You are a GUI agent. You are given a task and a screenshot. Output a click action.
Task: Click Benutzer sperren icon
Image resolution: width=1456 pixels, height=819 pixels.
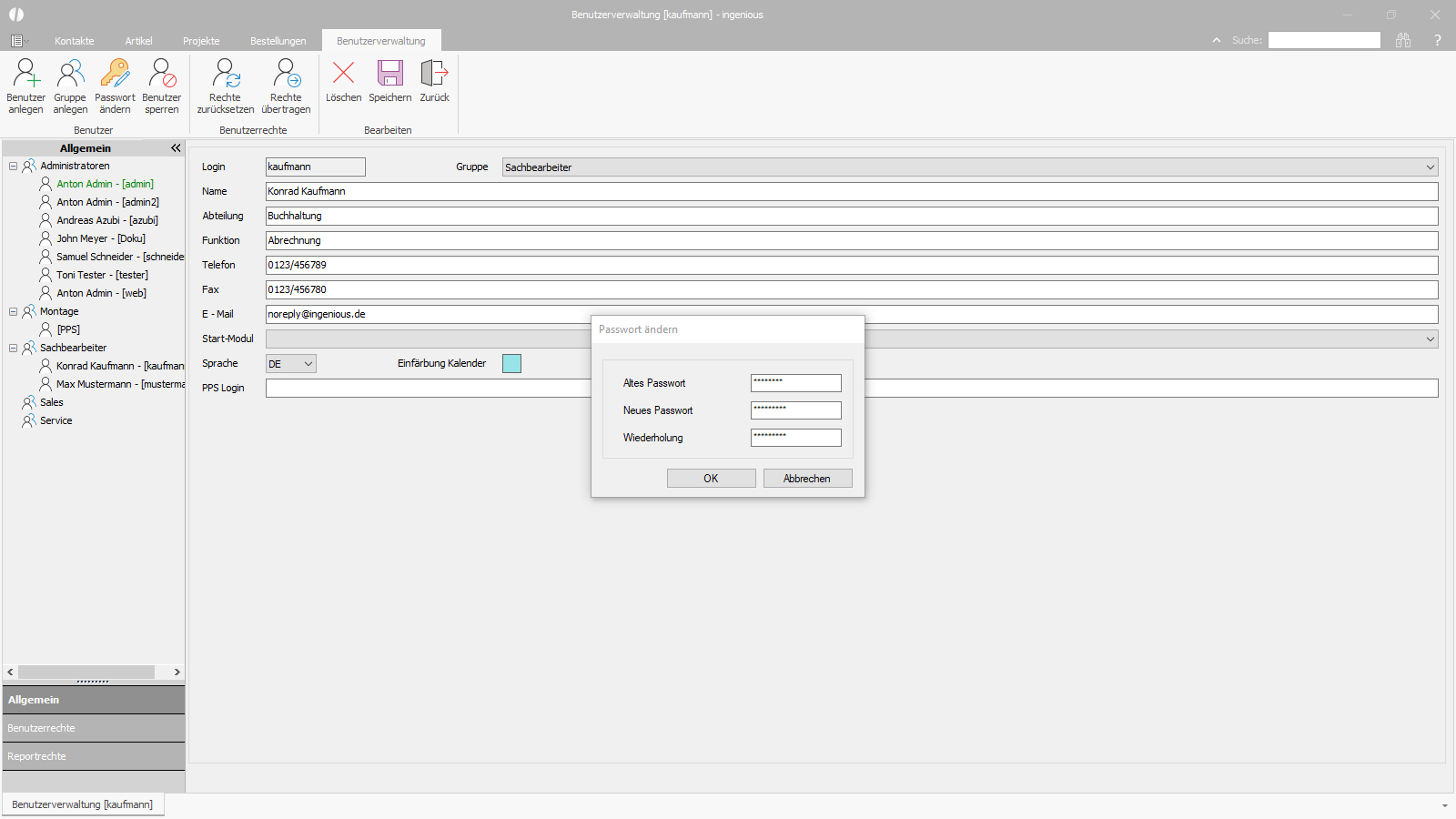point(162,74)
